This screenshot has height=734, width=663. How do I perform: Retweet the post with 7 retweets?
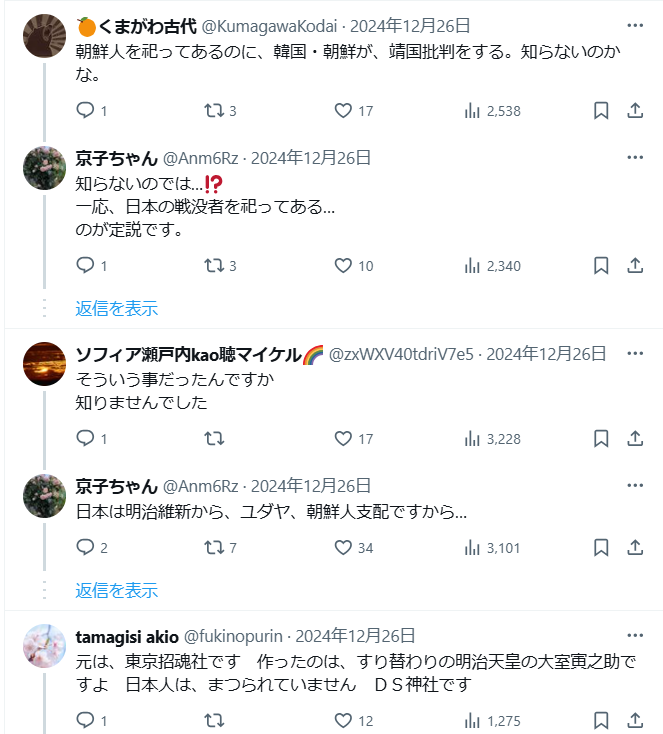(x=213, y=547)
